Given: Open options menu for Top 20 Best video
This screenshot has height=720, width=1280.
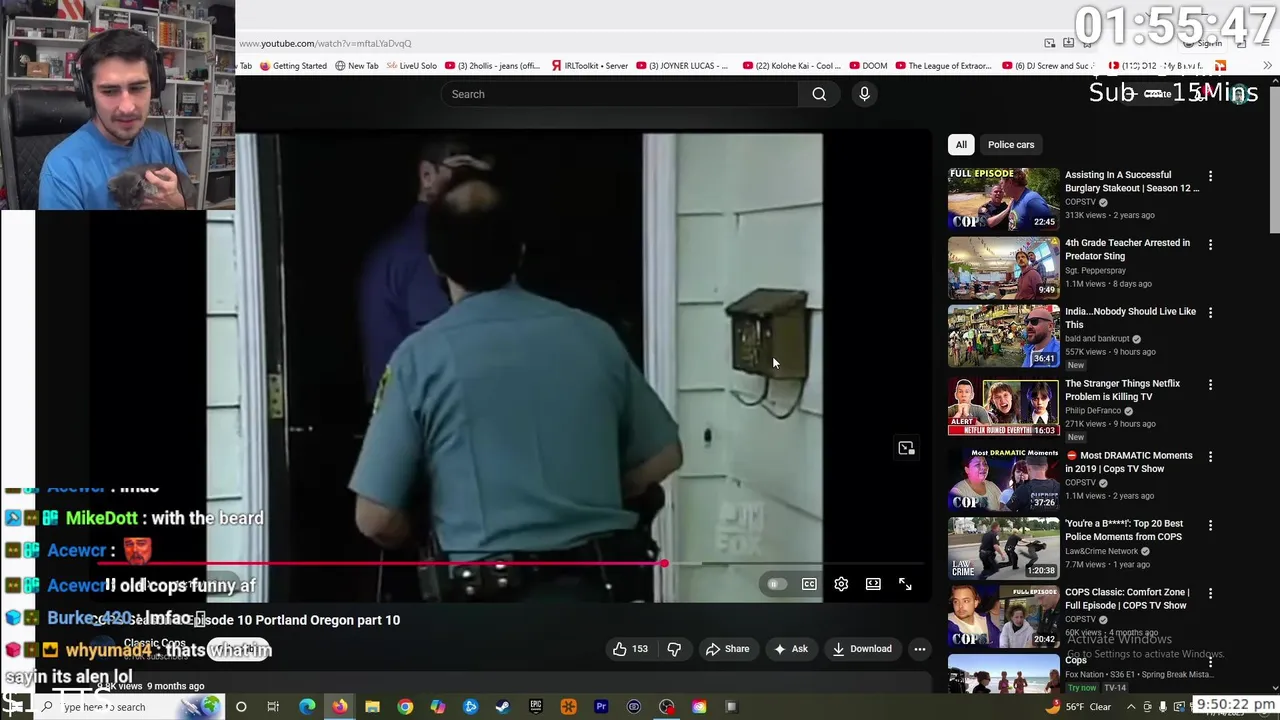Looking at the screenshot, I should [1210, 524].
